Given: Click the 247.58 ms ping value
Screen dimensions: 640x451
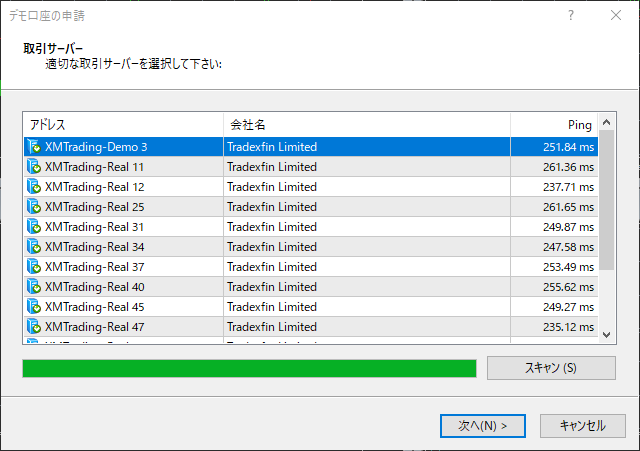Looking at the screenshot, I should tap(568, 247).
